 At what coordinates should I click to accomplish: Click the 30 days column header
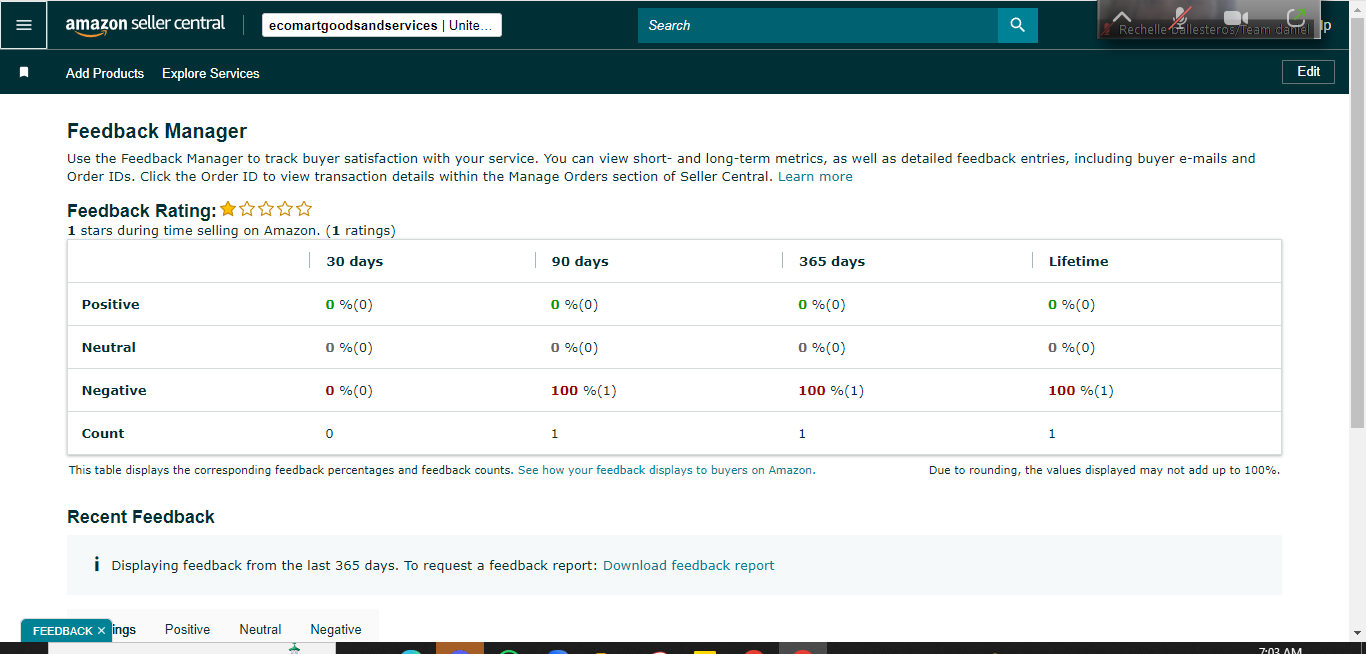354,261
